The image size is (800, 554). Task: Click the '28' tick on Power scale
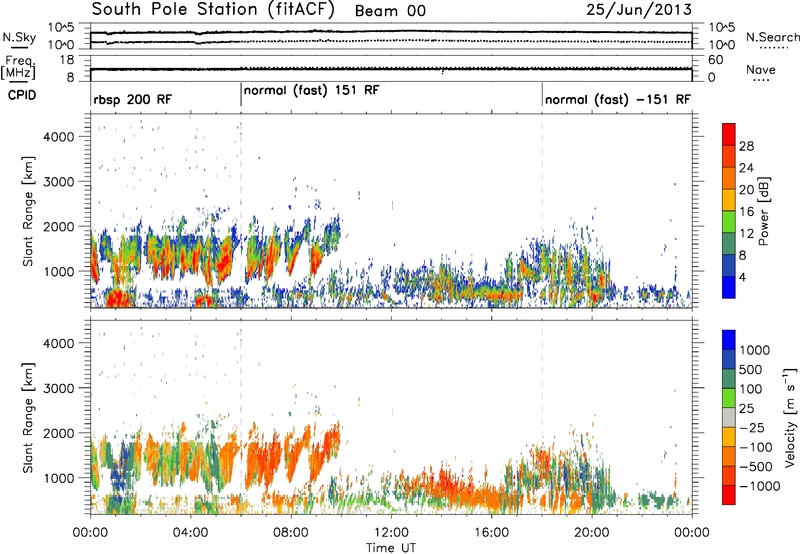(x=746, y=146)
